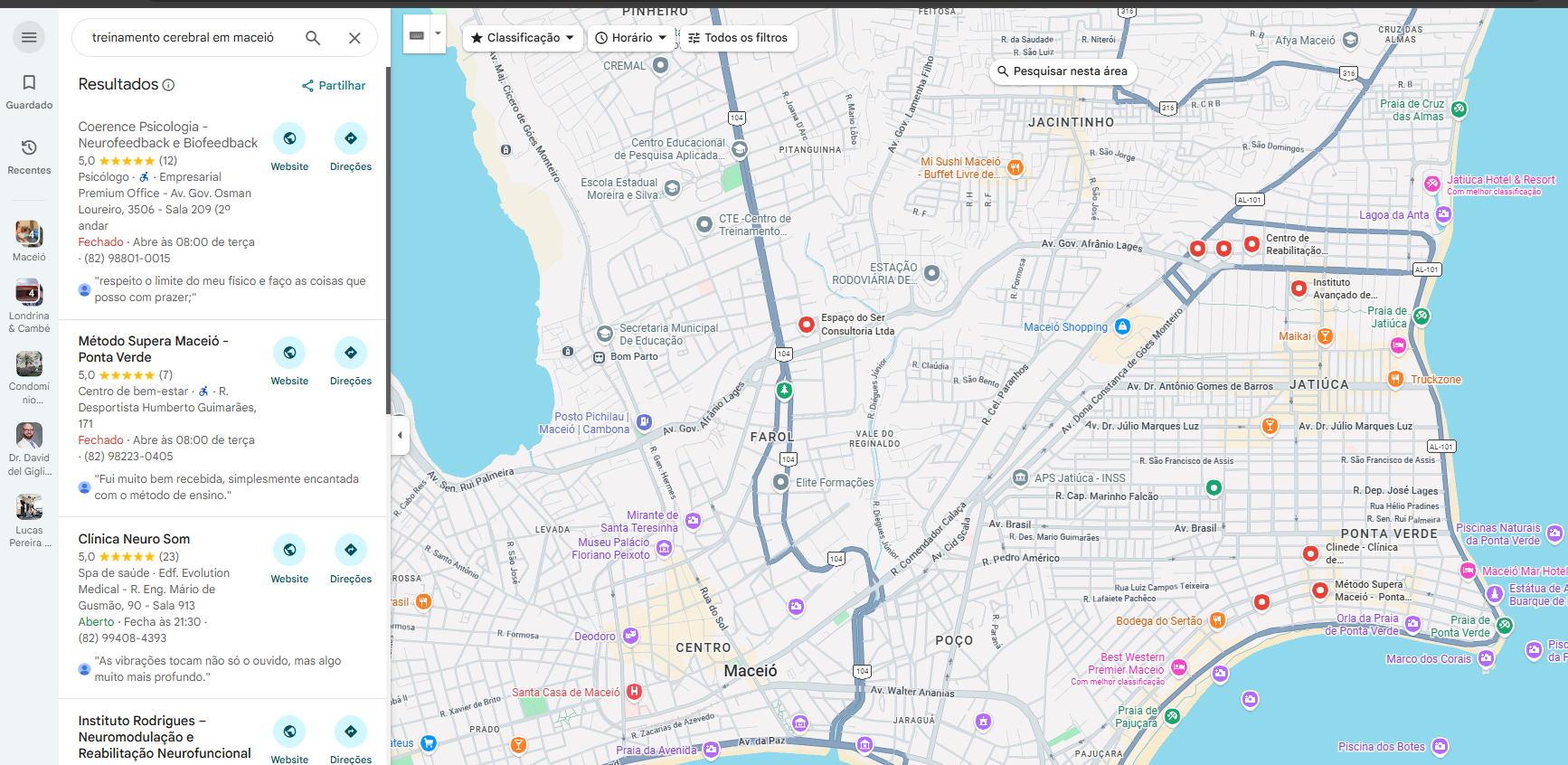The height and width of the screenshot is (765, 1568).
Task: Click the Marco dos Corais marker
Action: point(1486,658)
